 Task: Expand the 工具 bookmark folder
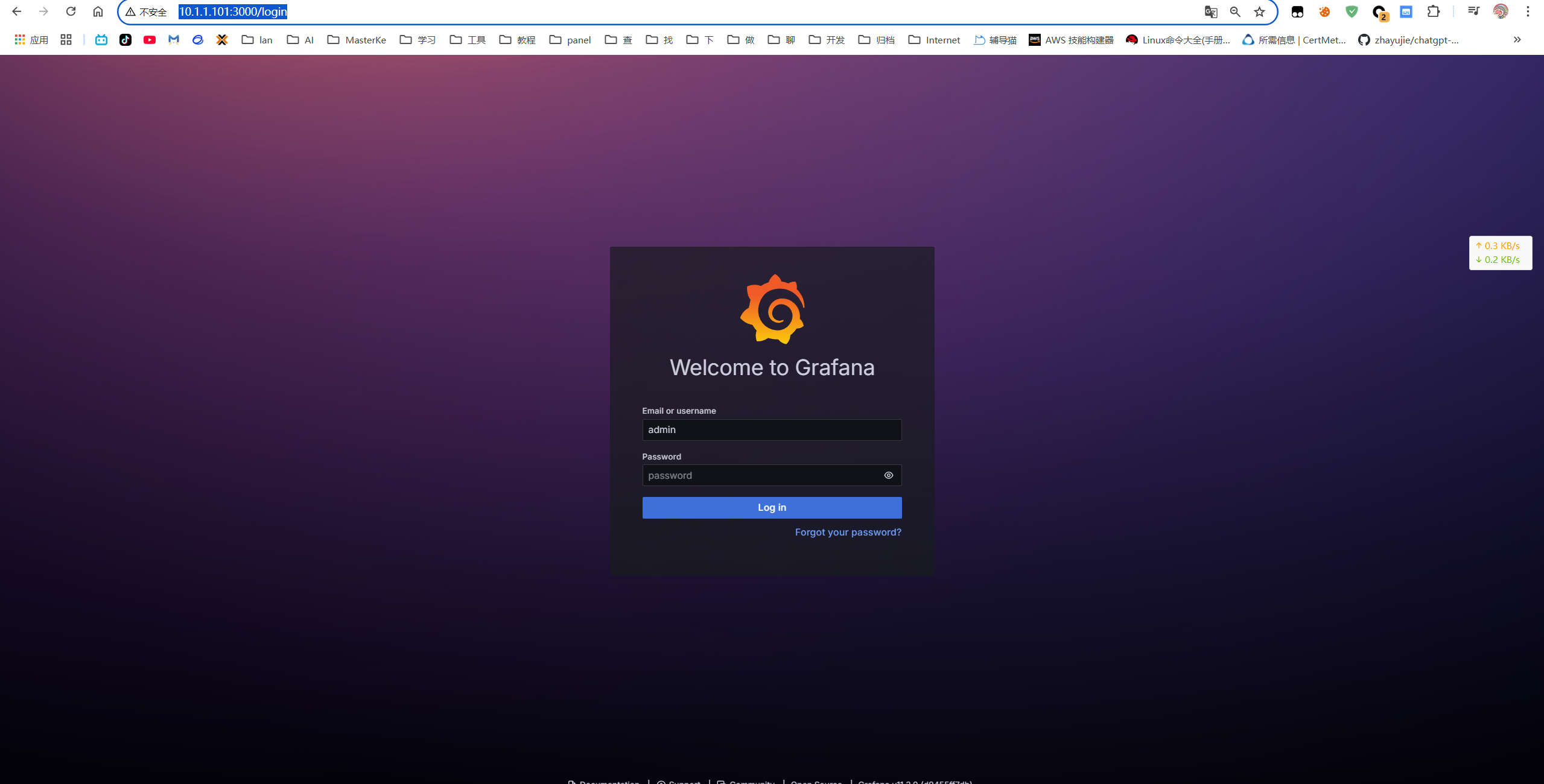coord(468,40)
